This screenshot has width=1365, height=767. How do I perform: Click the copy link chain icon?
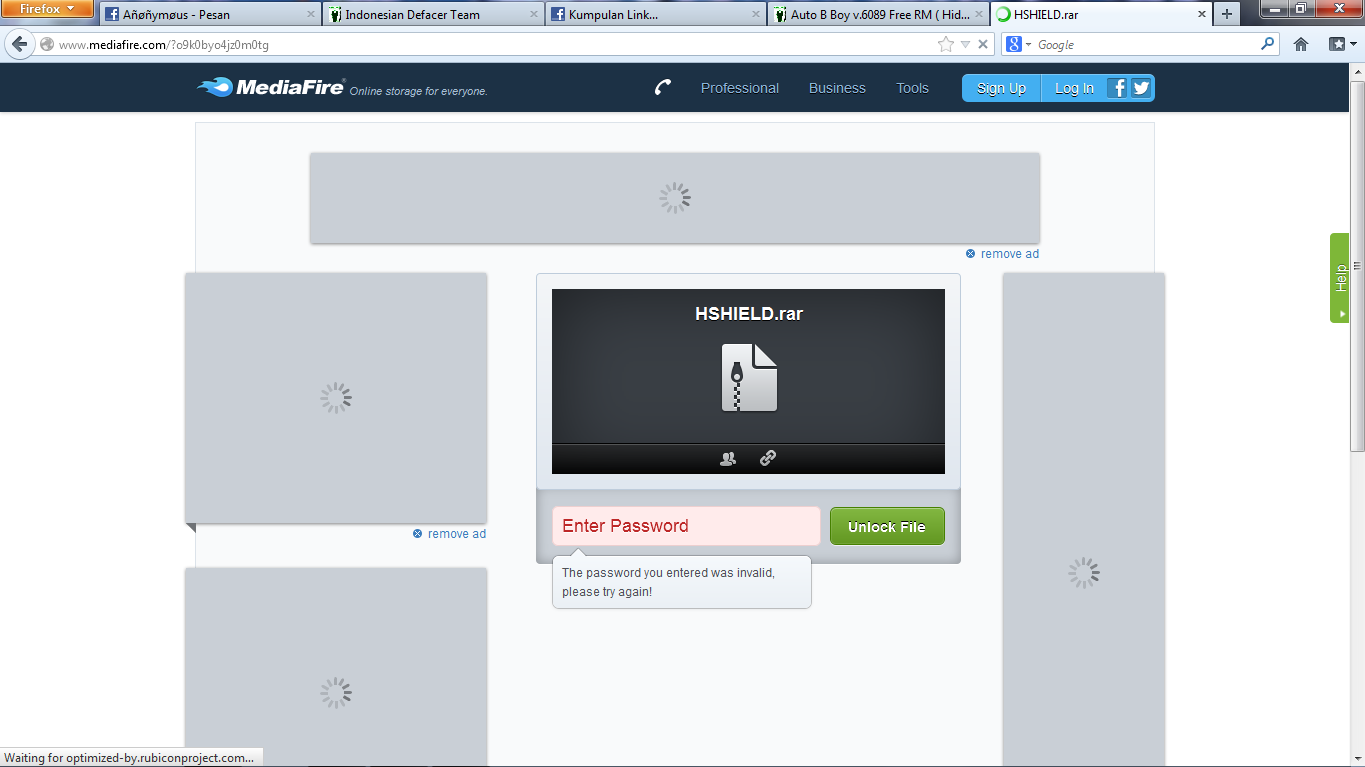click(767, 459)
